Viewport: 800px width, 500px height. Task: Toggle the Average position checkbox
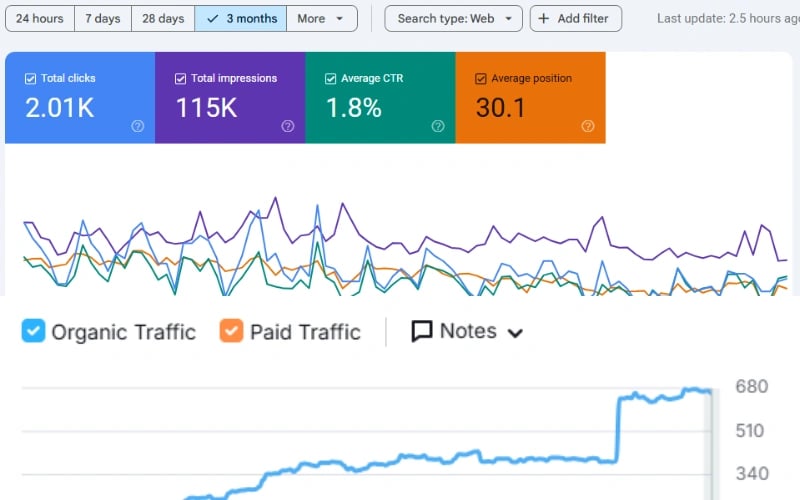point(481,79)
